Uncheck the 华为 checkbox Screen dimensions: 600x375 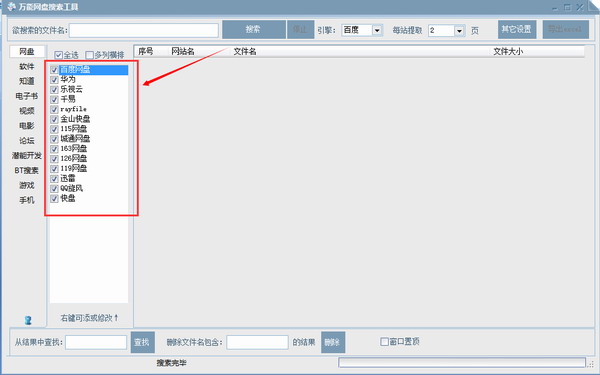click(54, 80)
